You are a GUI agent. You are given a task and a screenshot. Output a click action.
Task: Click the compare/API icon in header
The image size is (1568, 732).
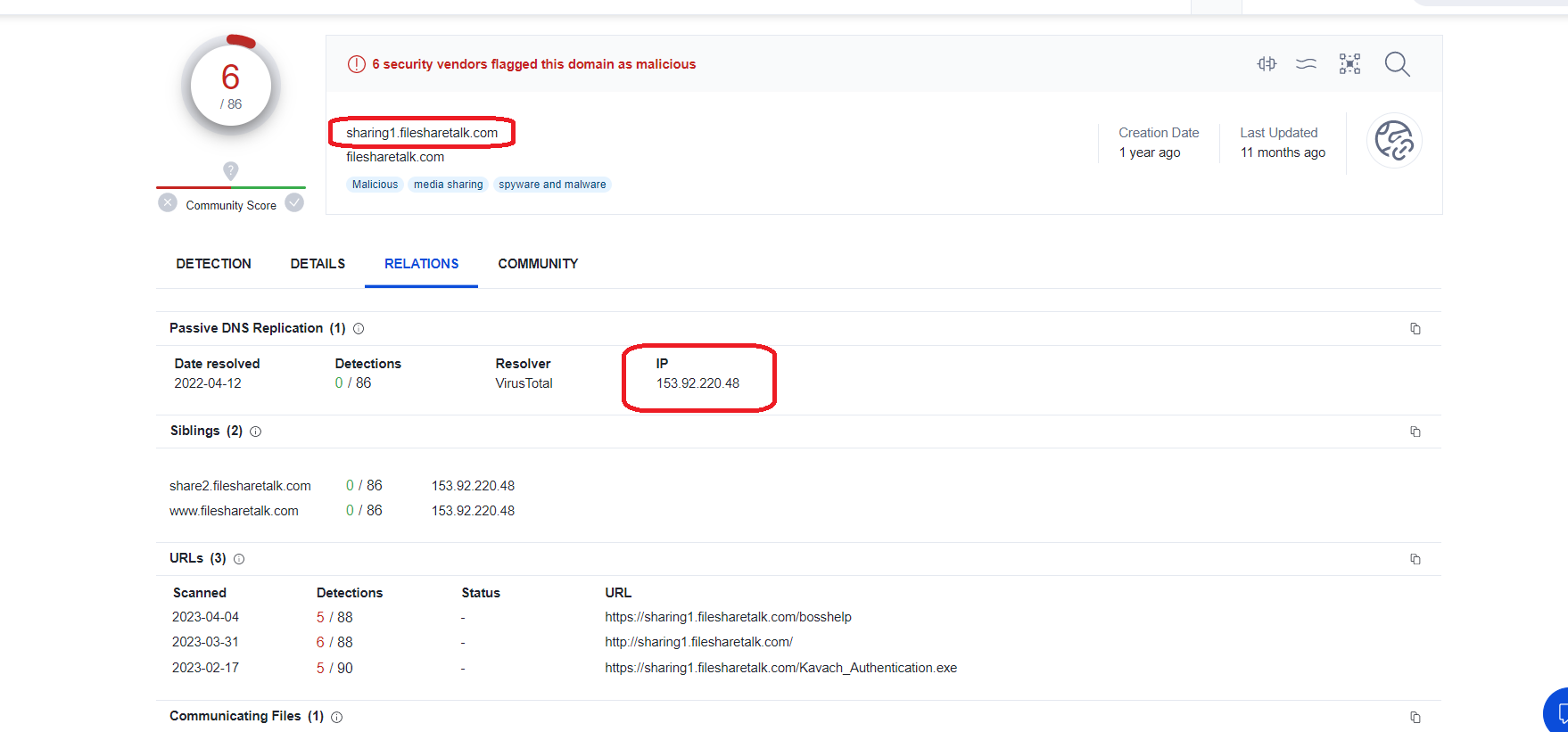pos(1267,64)
